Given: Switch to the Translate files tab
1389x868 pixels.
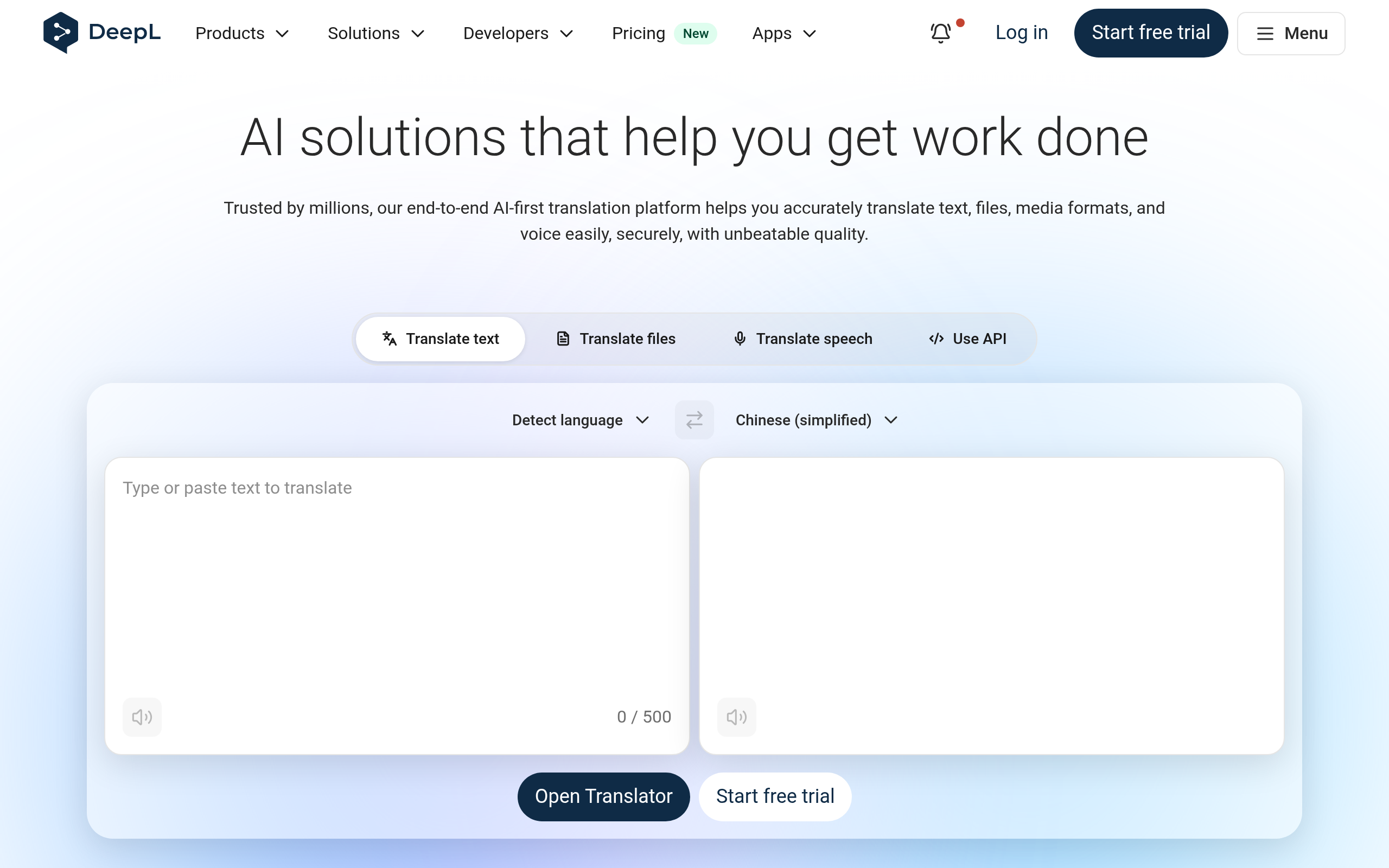Looking at the screenshot, I should click(x=616, y=339).
